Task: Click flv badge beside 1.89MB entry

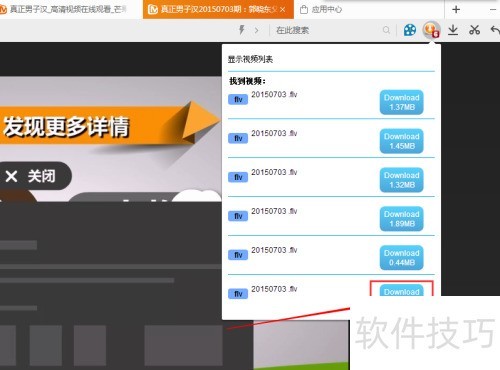Action: [238, 216]
